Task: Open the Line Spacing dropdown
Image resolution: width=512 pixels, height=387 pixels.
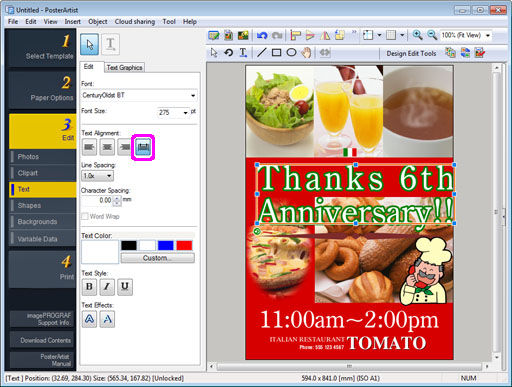Action: tap(97, 176)
